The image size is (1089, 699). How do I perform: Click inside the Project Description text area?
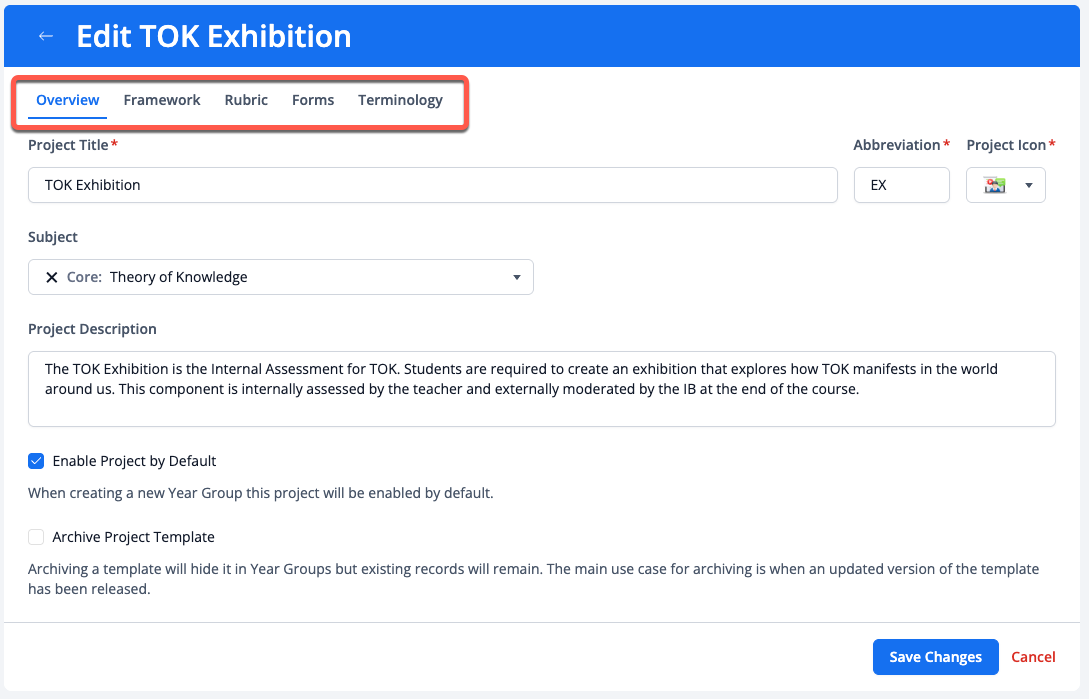[542, 389]
